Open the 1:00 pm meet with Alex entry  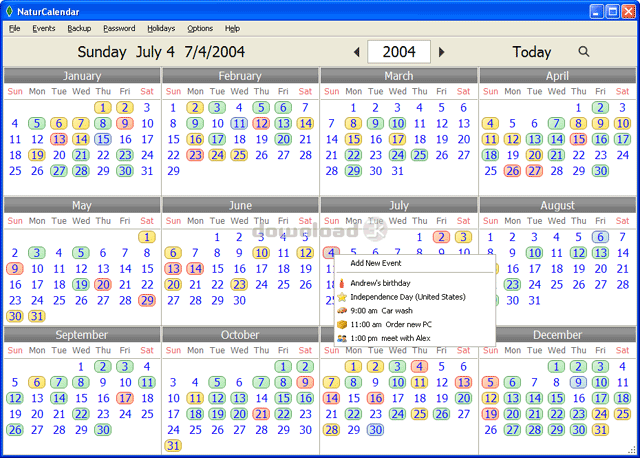click(390, 338)
